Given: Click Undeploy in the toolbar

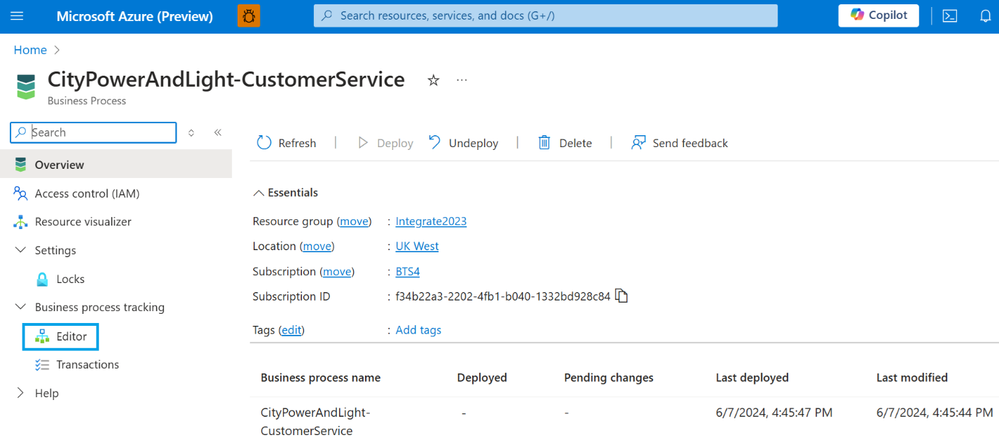Looking at the screenshot, I should [x=463, y=143].
